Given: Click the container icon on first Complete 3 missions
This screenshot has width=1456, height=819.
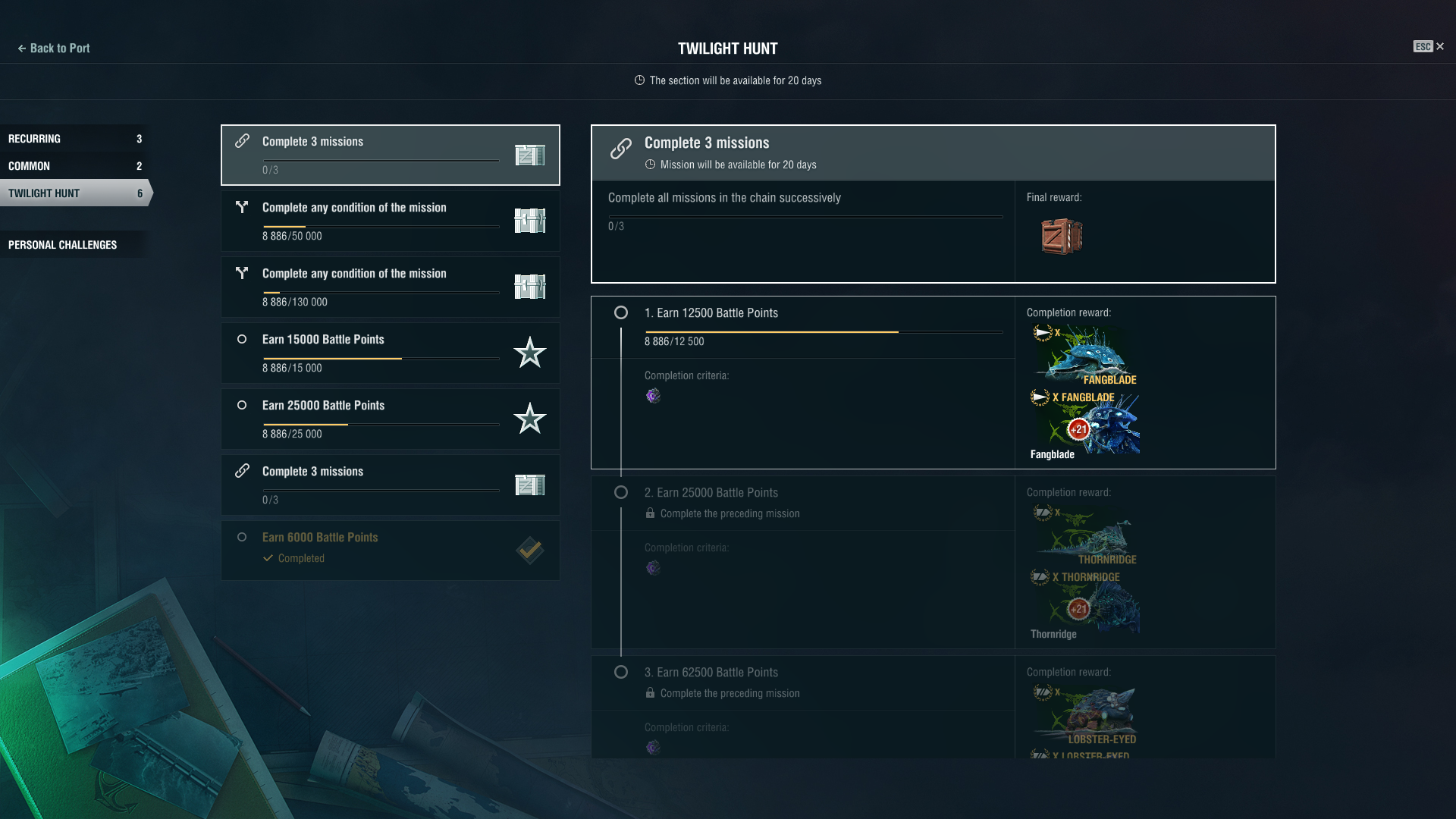Looking at the screenshot, I should [529, 155].
